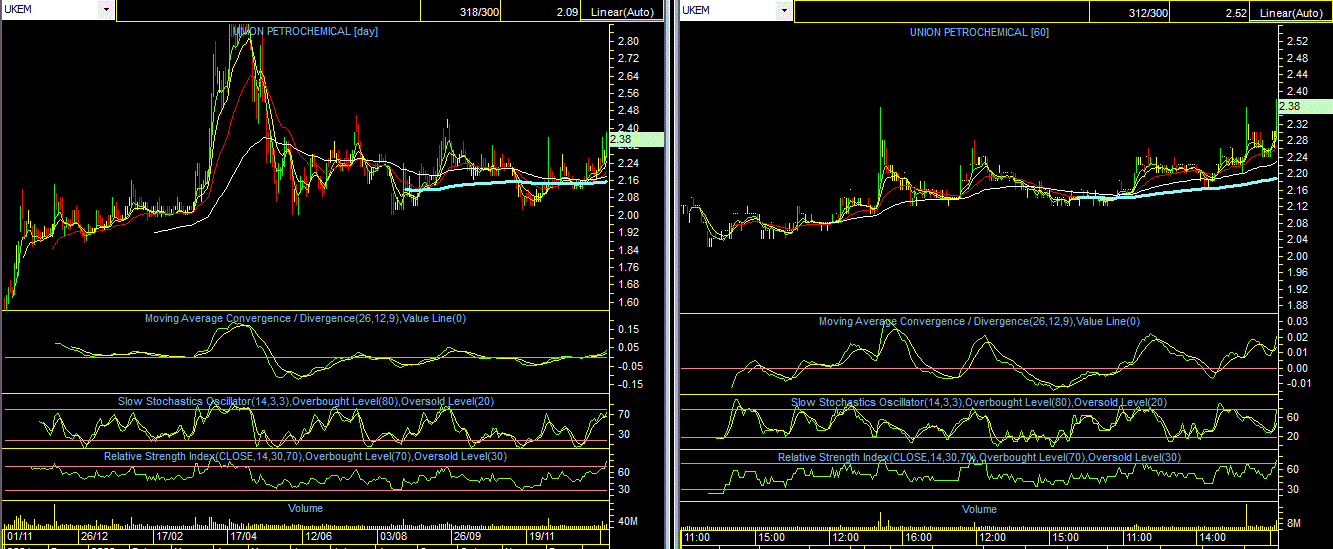Screen dimensions: 1333x549
Task: Click the 2.38 last price tag on the 60-minute chart
Action: tap(1305, 106)
